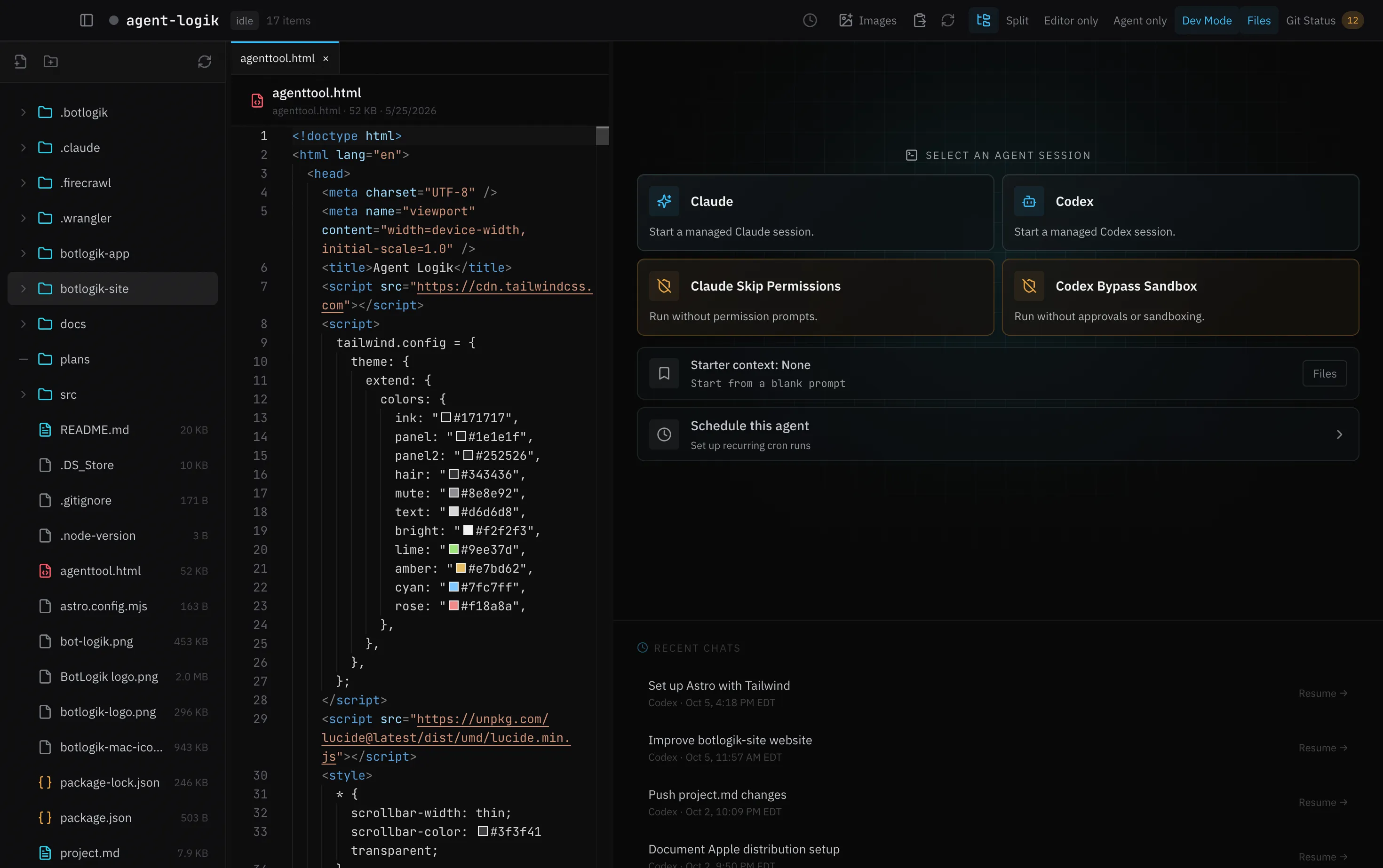1383x868 pixels.
Task: Open the Images viewer
Action: pos(867,21)
